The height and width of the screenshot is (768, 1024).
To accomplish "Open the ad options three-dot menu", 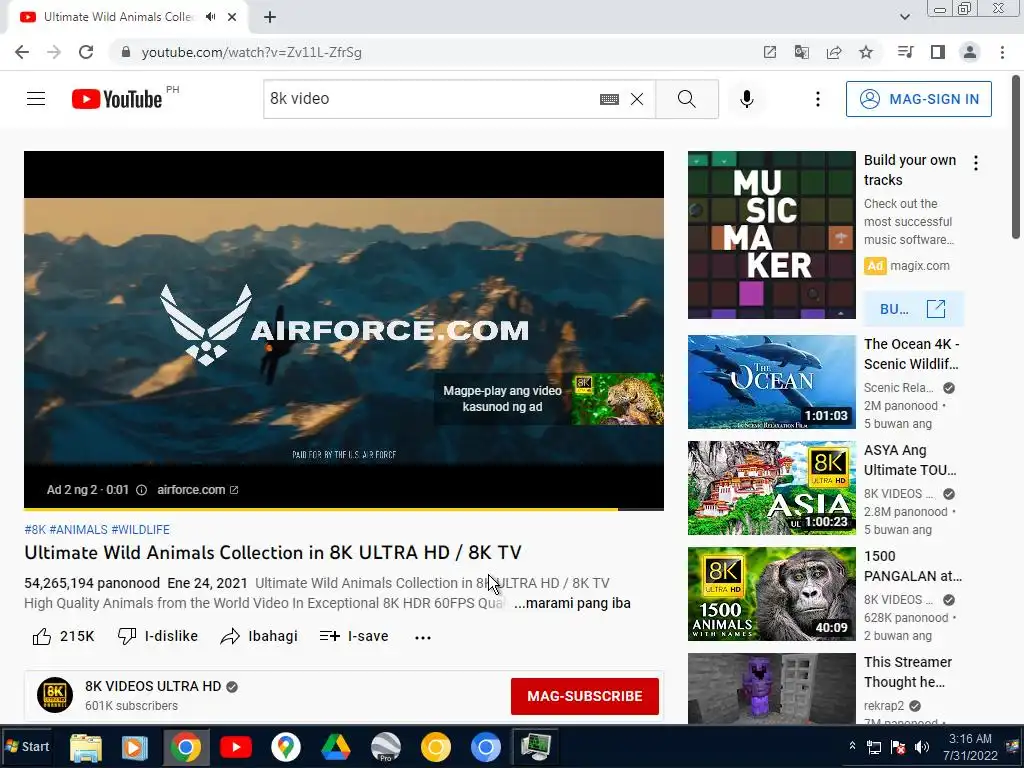I will pyautogui.click(x=976, y=163).
